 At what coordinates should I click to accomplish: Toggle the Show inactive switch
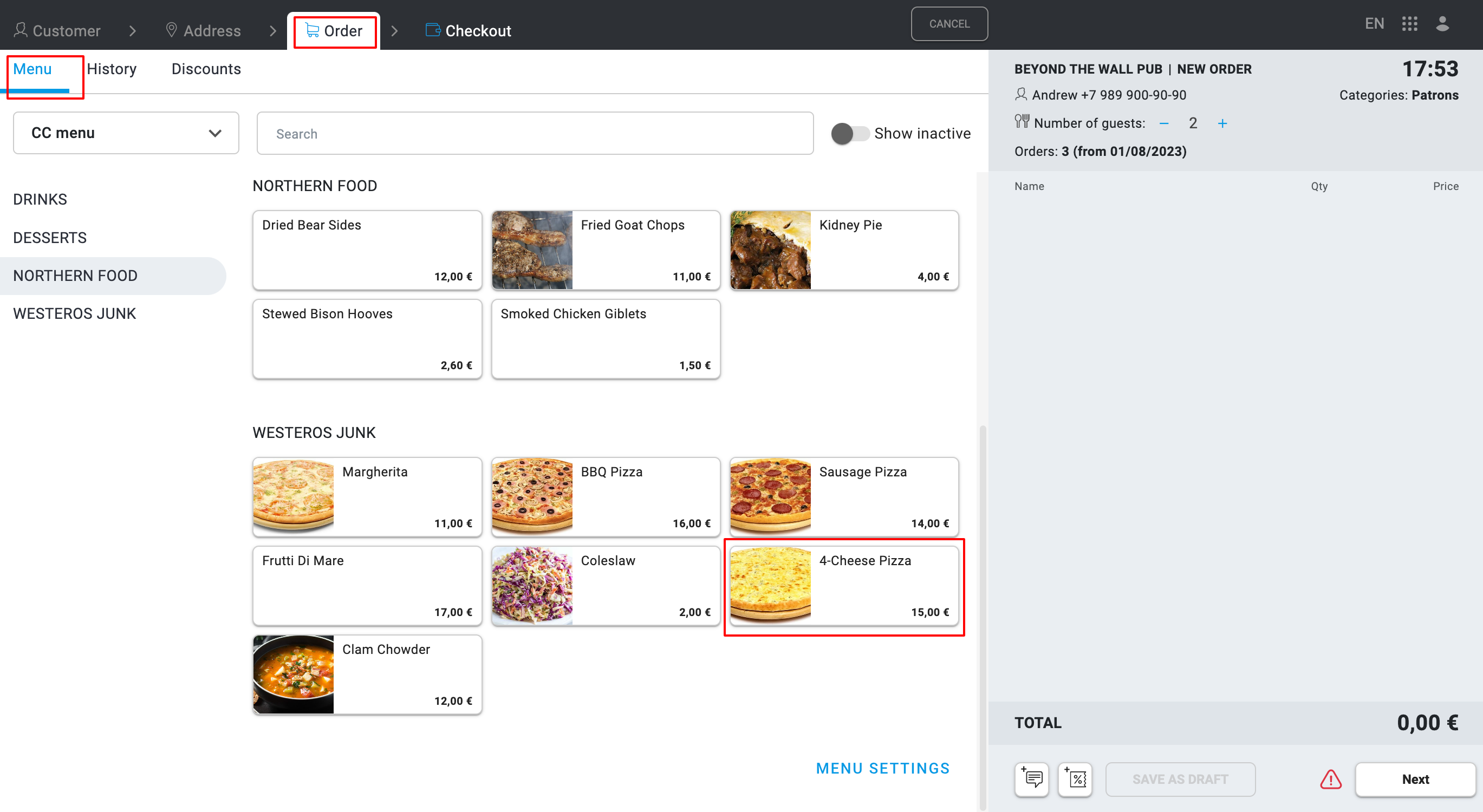850,134
